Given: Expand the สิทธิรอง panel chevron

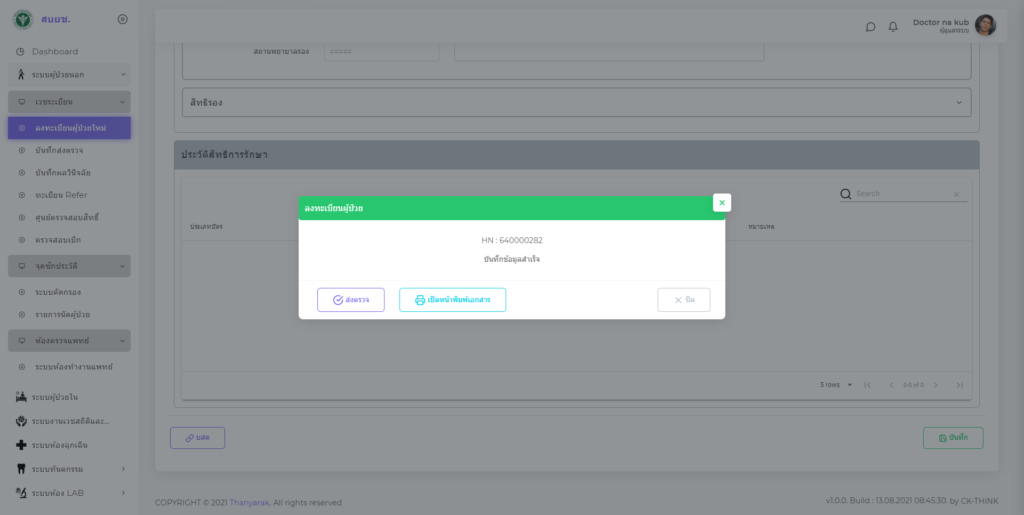Looking at the screenshot, I should pyautogui.click(x=959, y=102).
